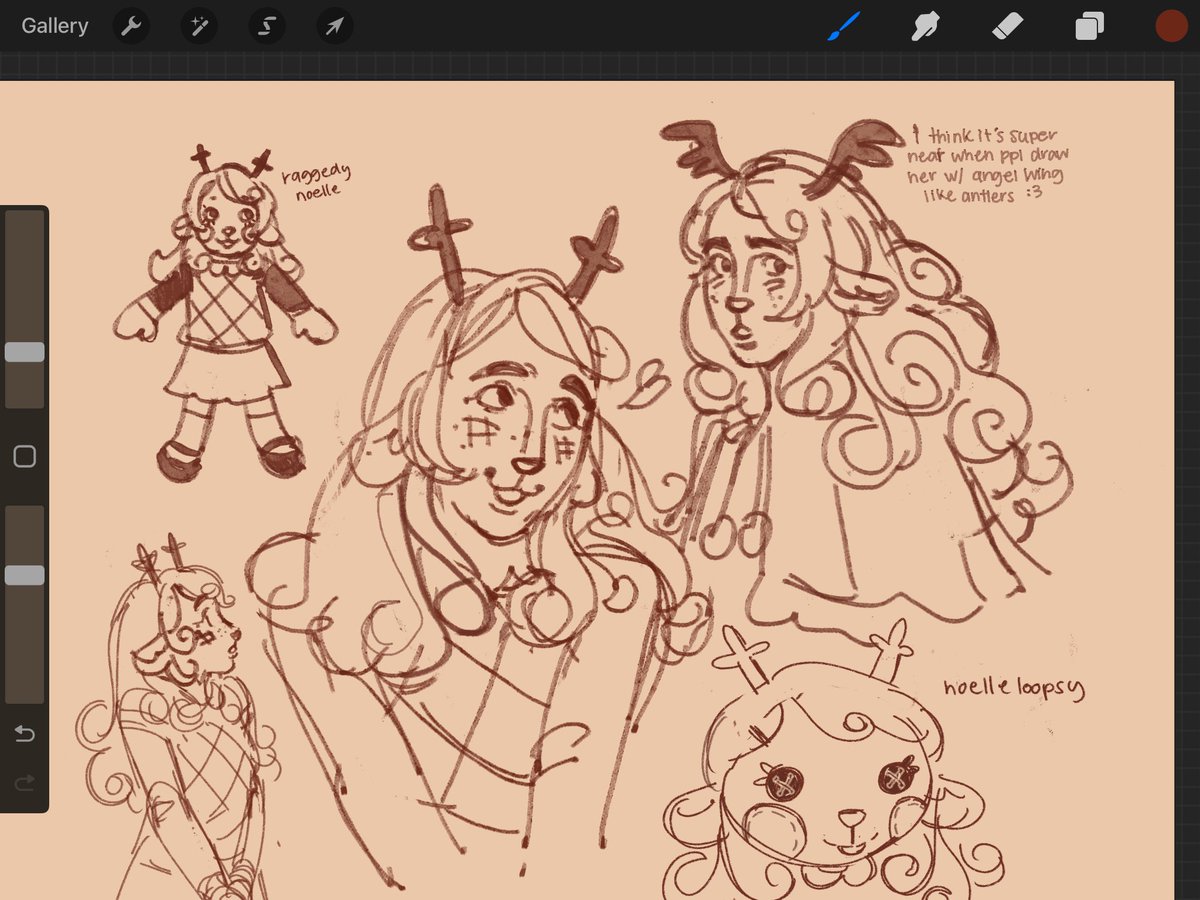1200x900 pixels.
Task: Open the Layers panel
Action: tap(1089, 26)
